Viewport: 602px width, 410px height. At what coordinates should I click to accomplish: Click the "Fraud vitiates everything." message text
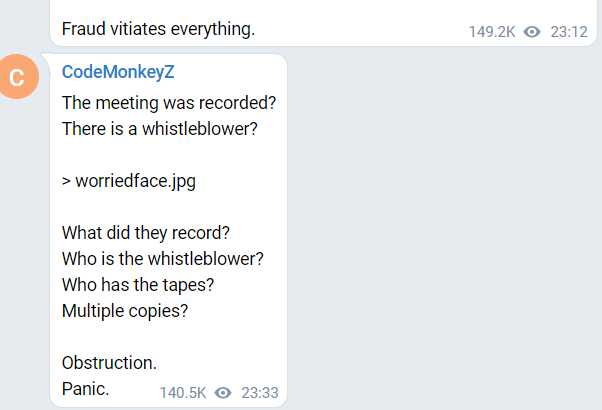pos(158,29)
